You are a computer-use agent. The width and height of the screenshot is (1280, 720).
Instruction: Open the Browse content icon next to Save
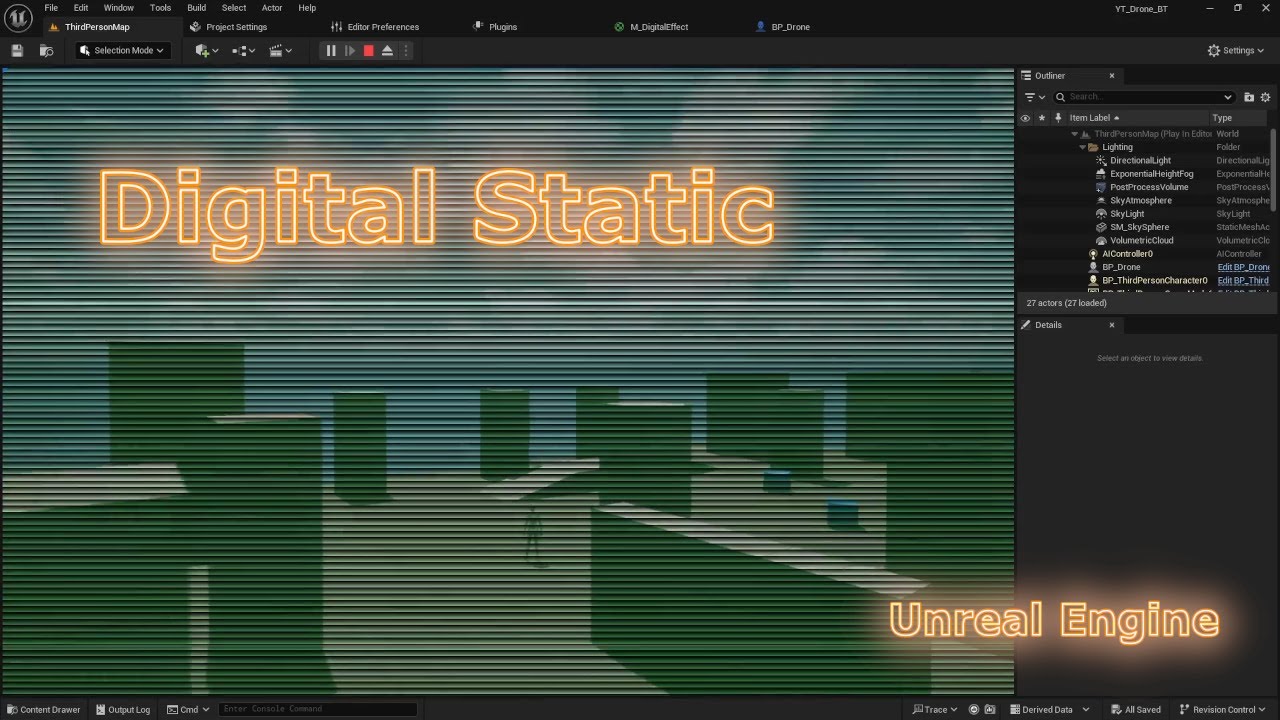pos(46,50)
